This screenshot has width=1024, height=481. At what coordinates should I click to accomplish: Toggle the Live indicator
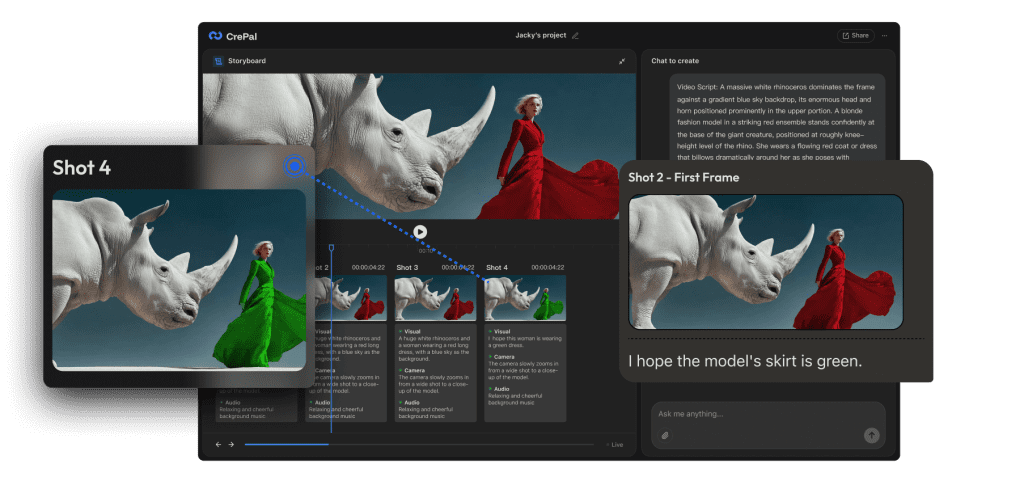tap(614, 444)
